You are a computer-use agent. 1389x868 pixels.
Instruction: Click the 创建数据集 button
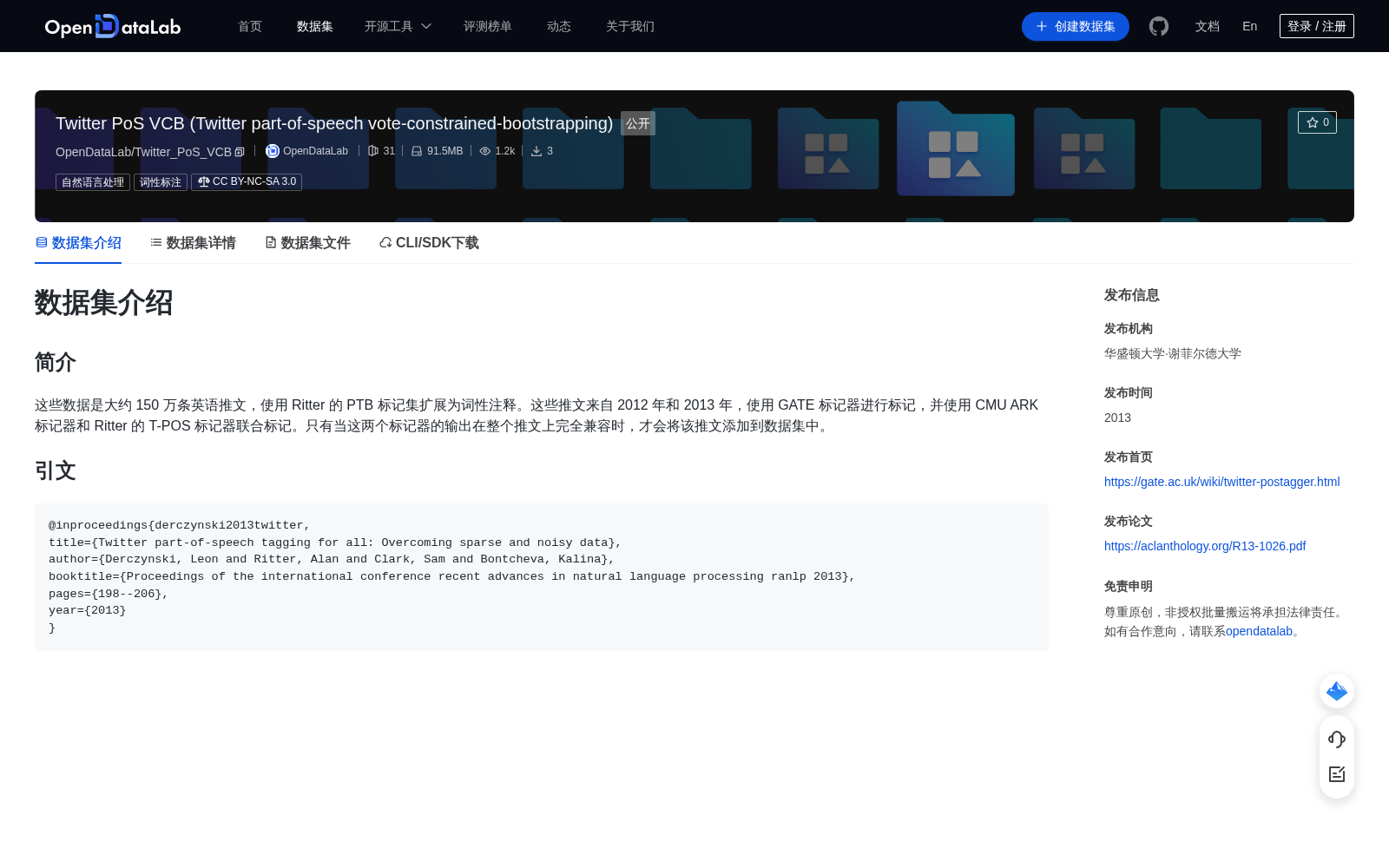click(x=1076, y=26)
